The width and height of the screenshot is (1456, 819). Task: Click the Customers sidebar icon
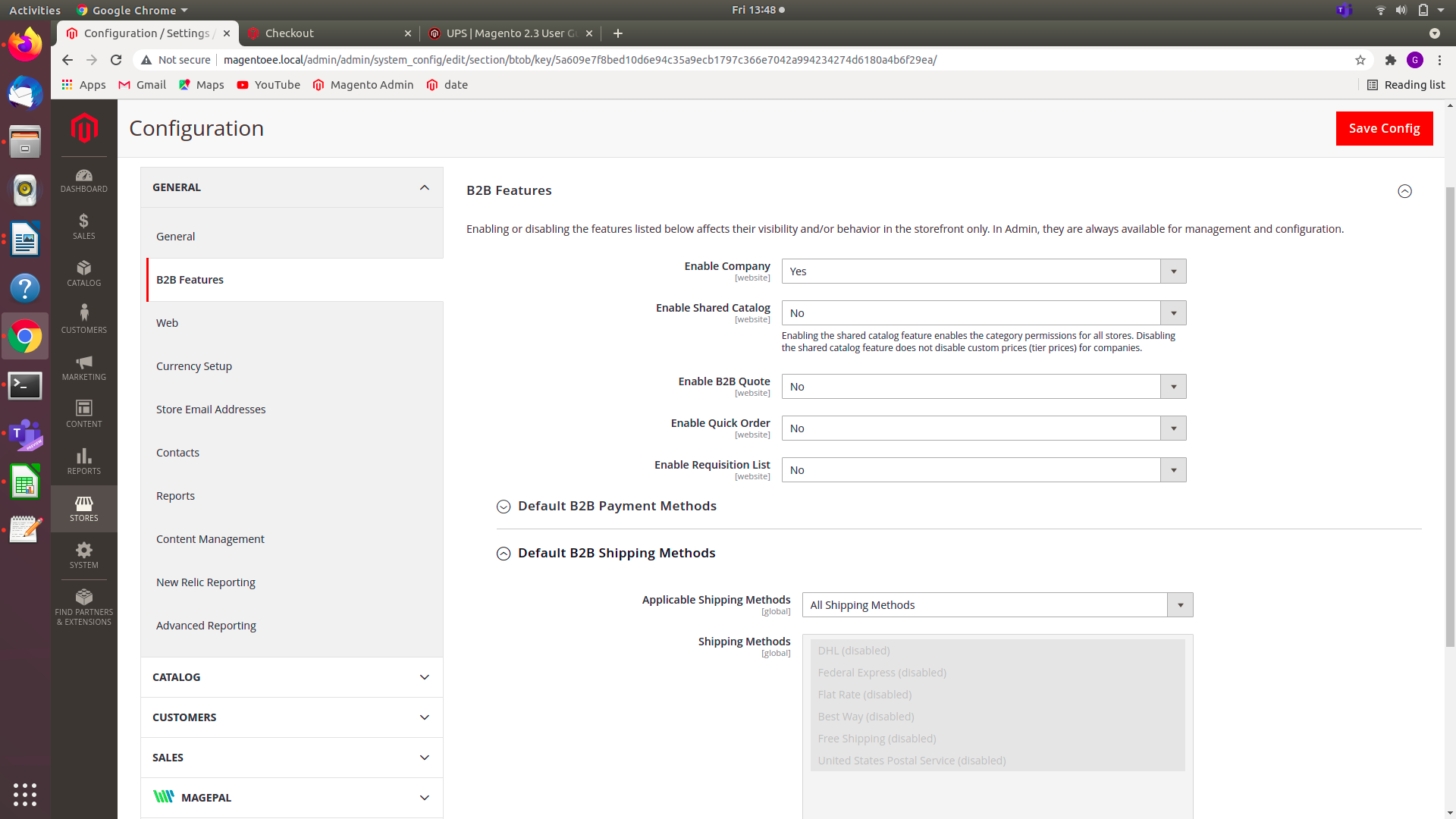[83, 318]
